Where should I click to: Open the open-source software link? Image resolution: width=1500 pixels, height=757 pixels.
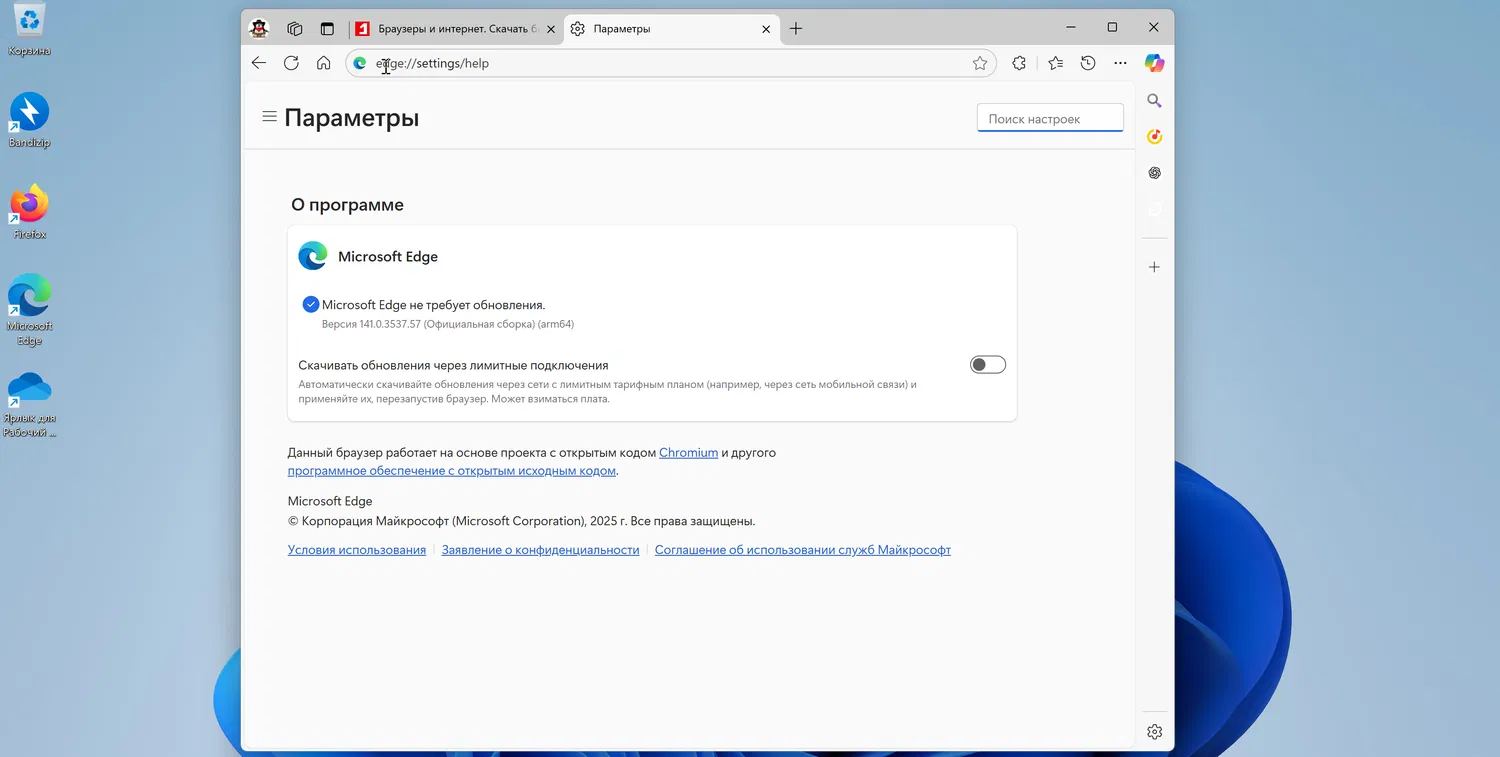click(452, 471)
